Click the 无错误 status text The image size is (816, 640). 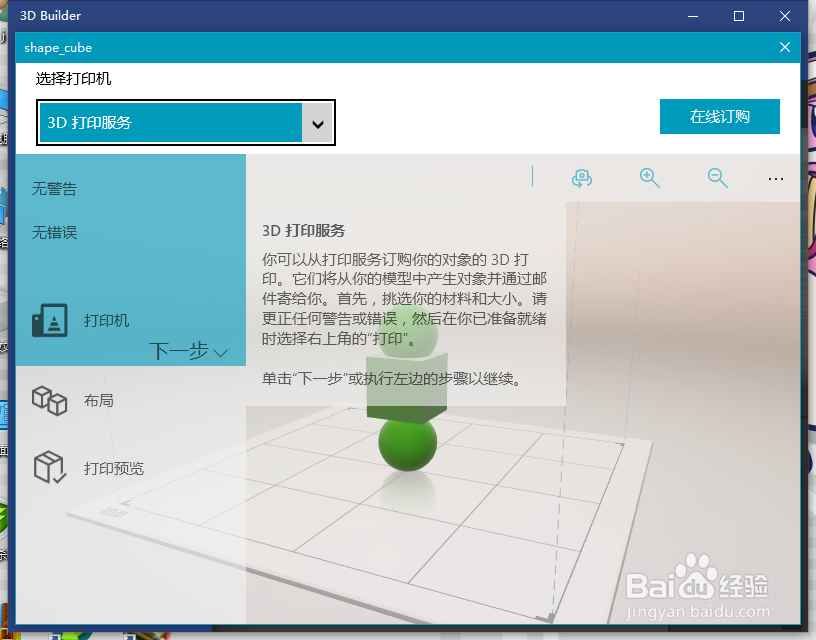click(x=54, y=232)
